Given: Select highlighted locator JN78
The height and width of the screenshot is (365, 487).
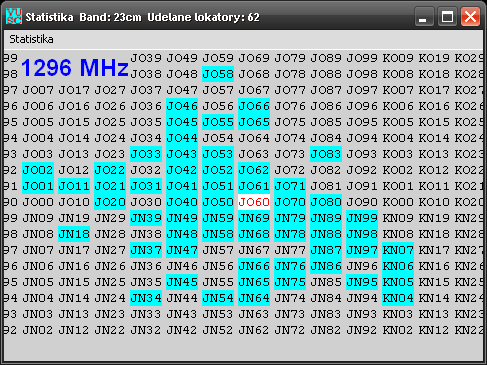Looking at the screenshot, I should (290, 234).
